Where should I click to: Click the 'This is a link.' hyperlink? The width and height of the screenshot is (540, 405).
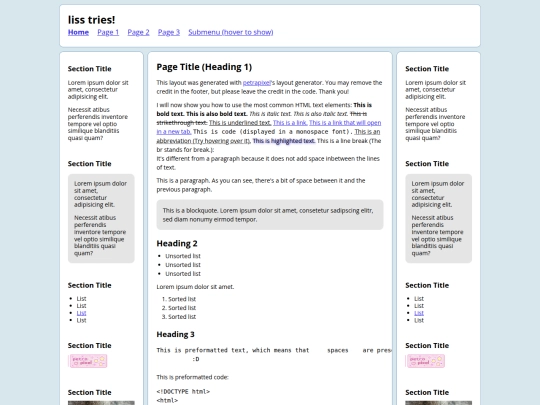(x=290, y=123)
